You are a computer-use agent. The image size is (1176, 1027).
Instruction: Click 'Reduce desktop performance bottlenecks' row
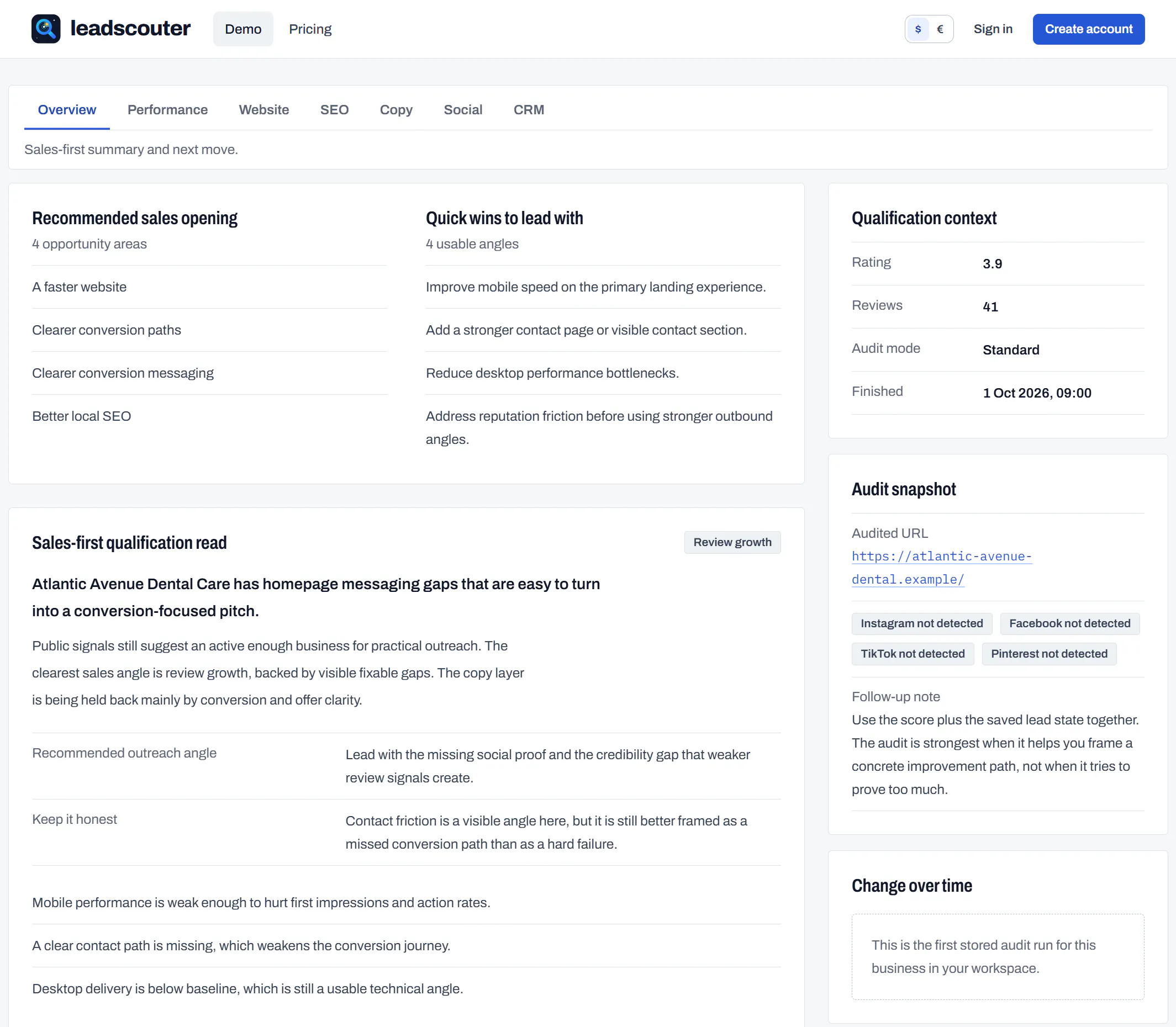603,373
